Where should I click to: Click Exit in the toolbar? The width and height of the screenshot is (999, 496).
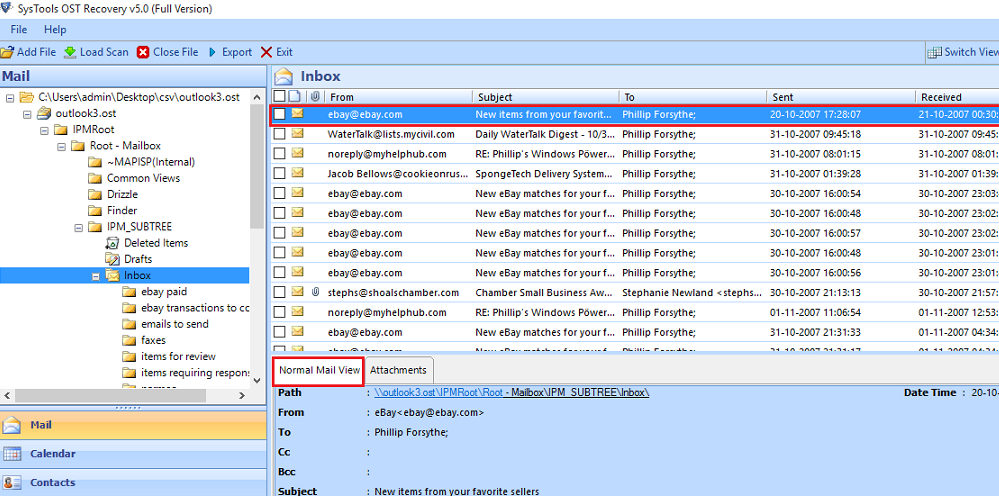277,52
